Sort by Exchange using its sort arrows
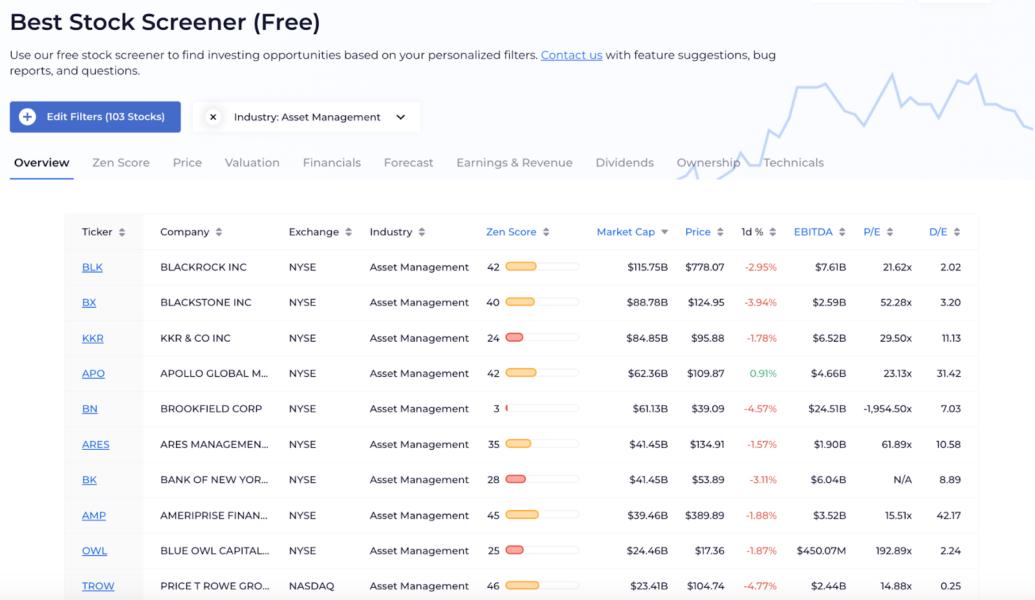This screenshot has width=1035, height=600. [349, 232]
